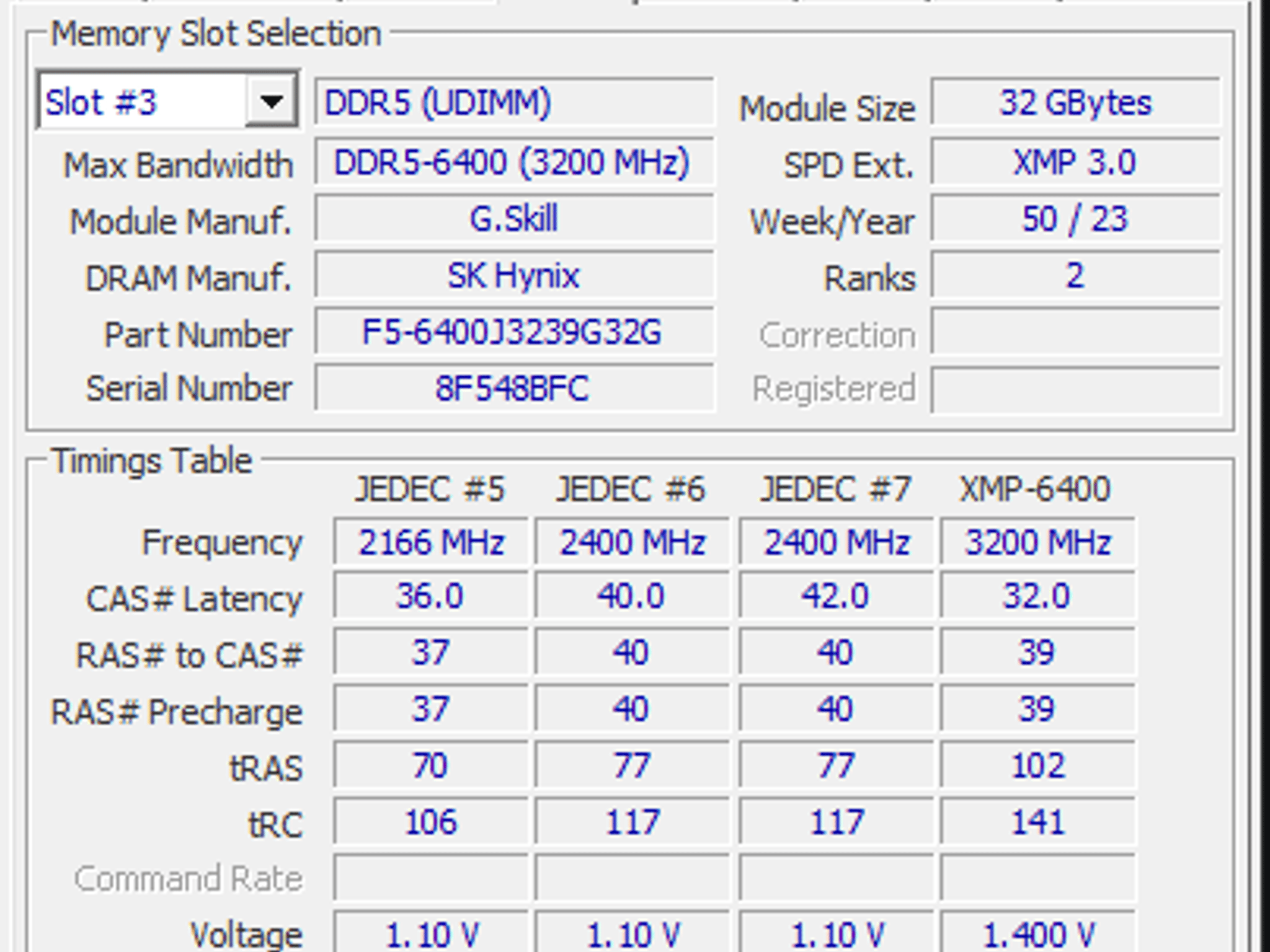Click the XMP-6400 tRC value 141
Screen dimensions: 1270x952
click(x=1037, y=822)
